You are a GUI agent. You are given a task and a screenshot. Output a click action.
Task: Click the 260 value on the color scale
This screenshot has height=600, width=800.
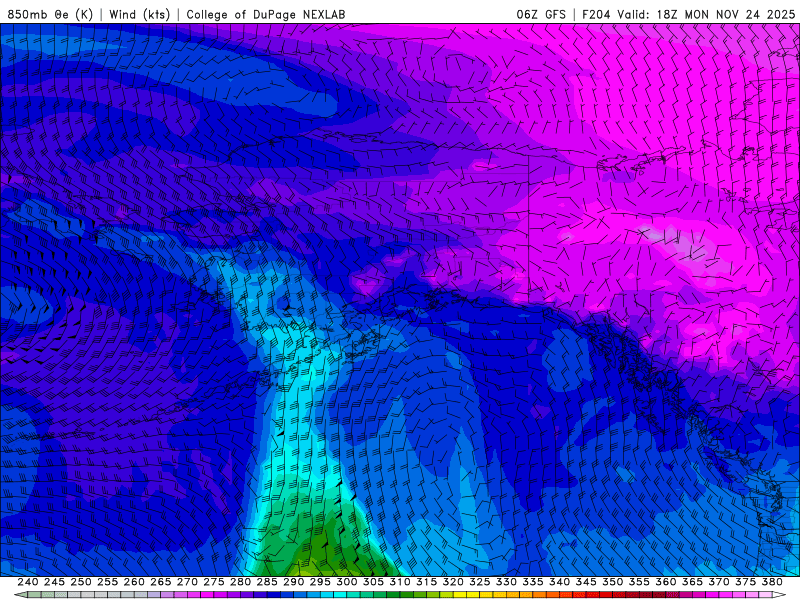(134, 582)
